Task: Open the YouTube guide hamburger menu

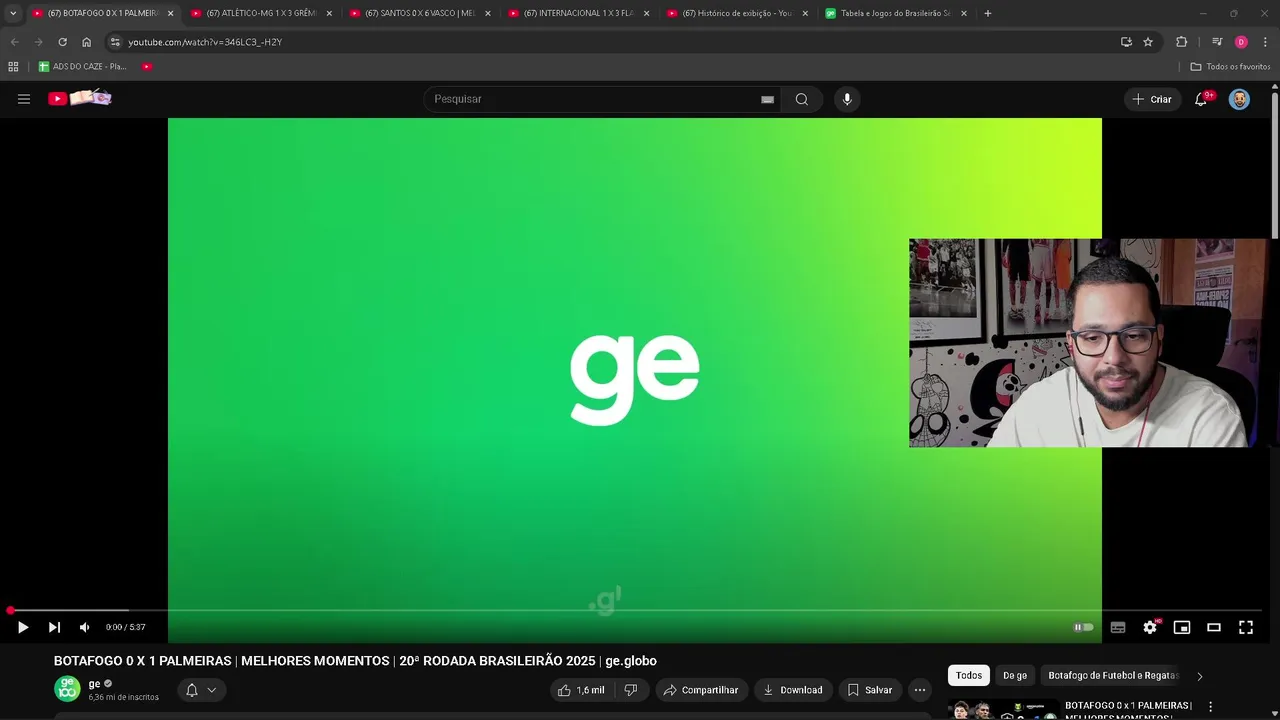Action: (x=24, y=99)
